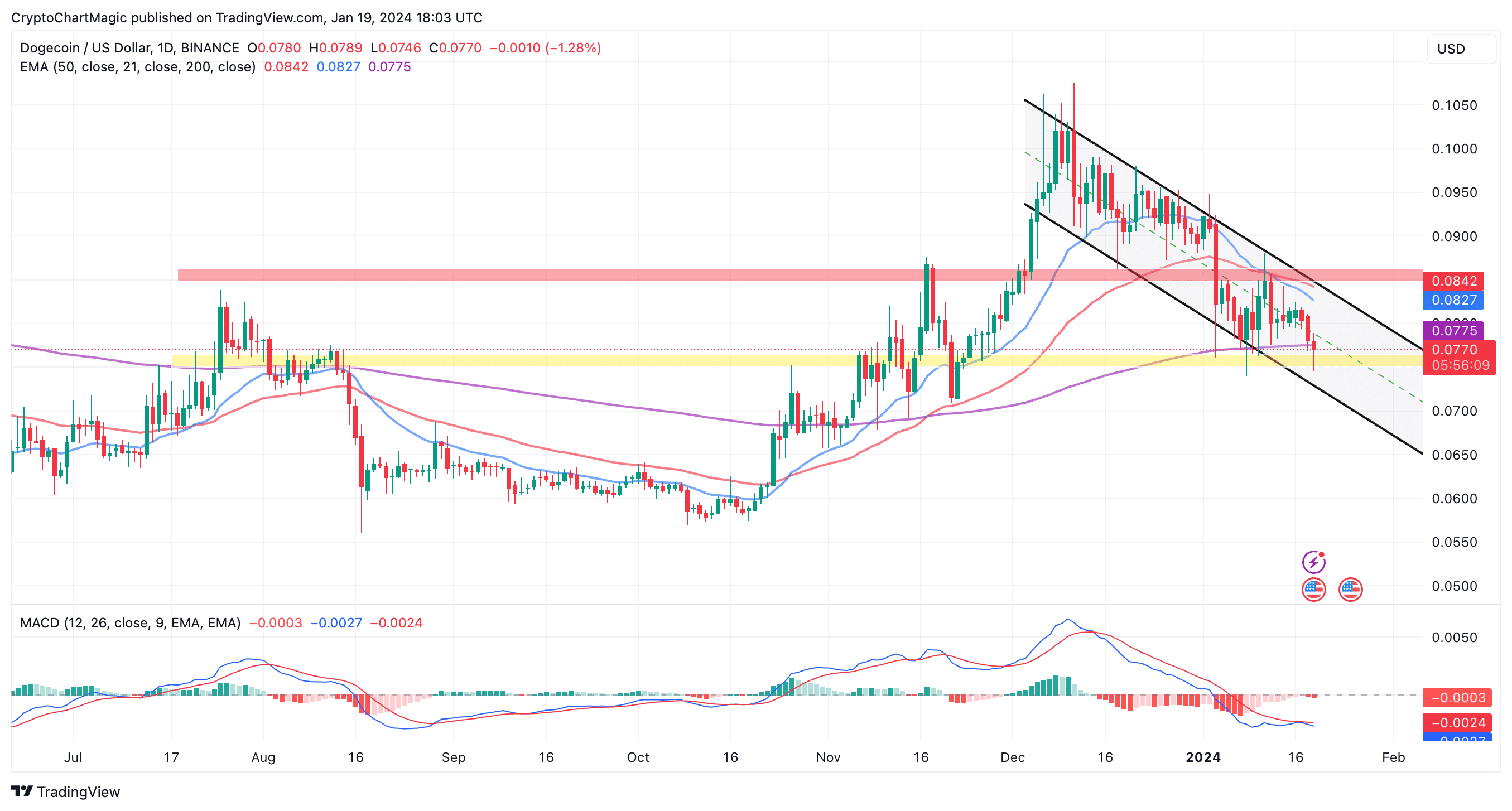Click the Feb label on time axis
Screen dimensions: 1512x811
pyautogui.click(x=1393, y=757)
